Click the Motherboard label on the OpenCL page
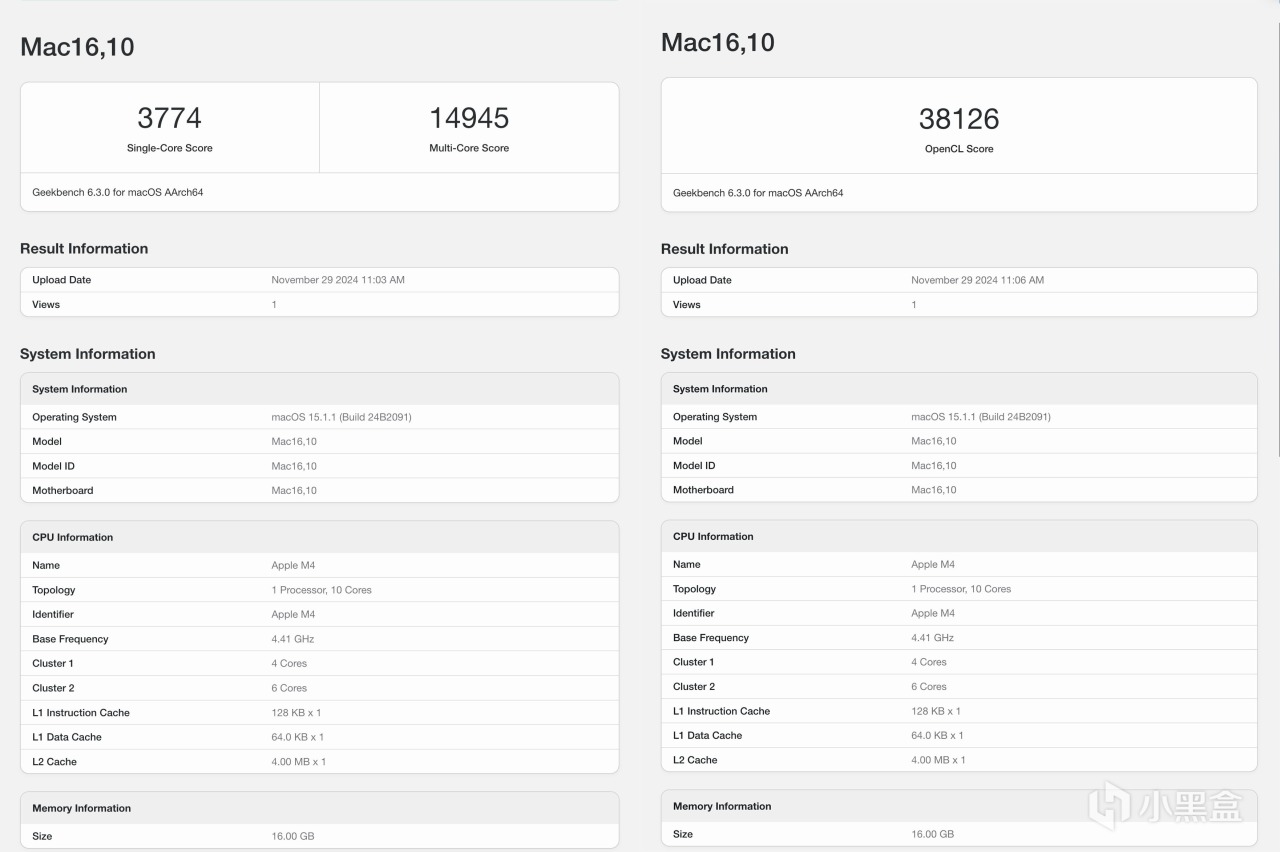 tap(703, 490)
